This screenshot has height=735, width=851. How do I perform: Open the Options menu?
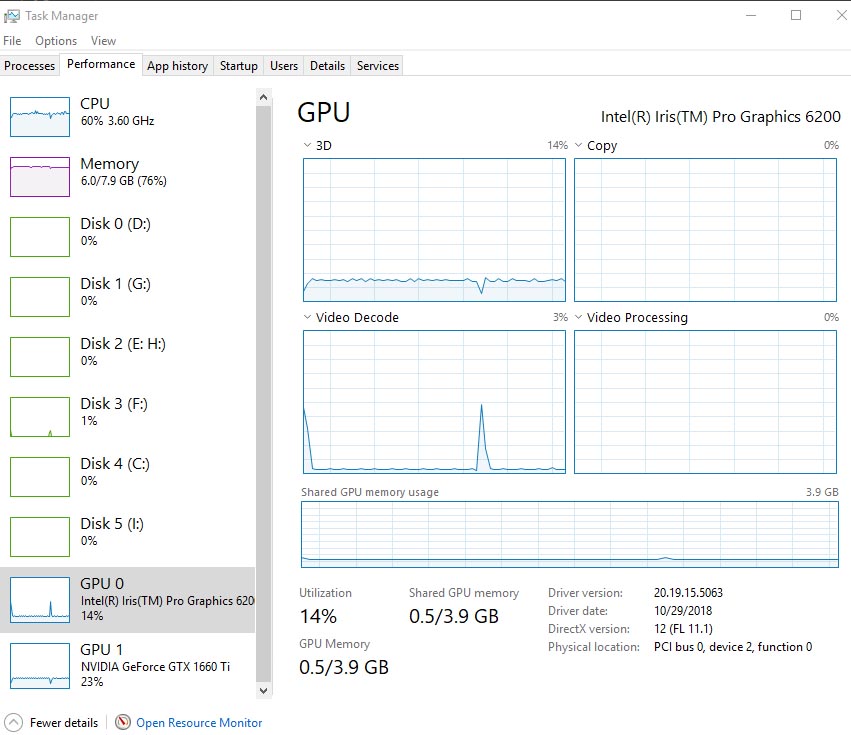tap(56, 41)
